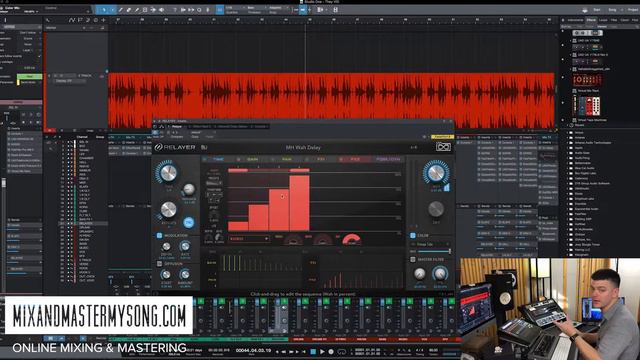Toggle the Master Filter section on/off
The width and height of the screenshot is (640, 360).
tap(413, 259)
